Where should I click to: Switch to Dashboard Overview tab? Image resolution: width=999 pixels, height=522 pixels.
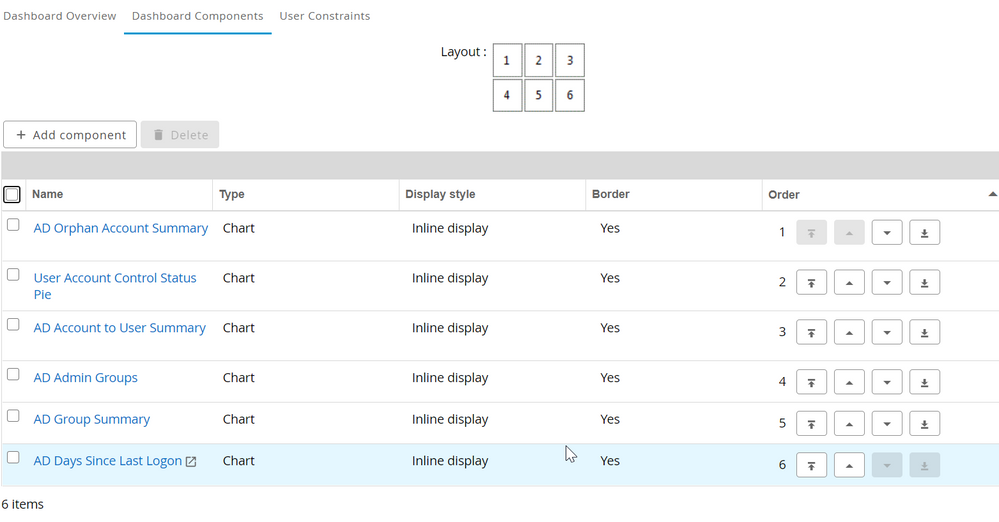point(60,16)
